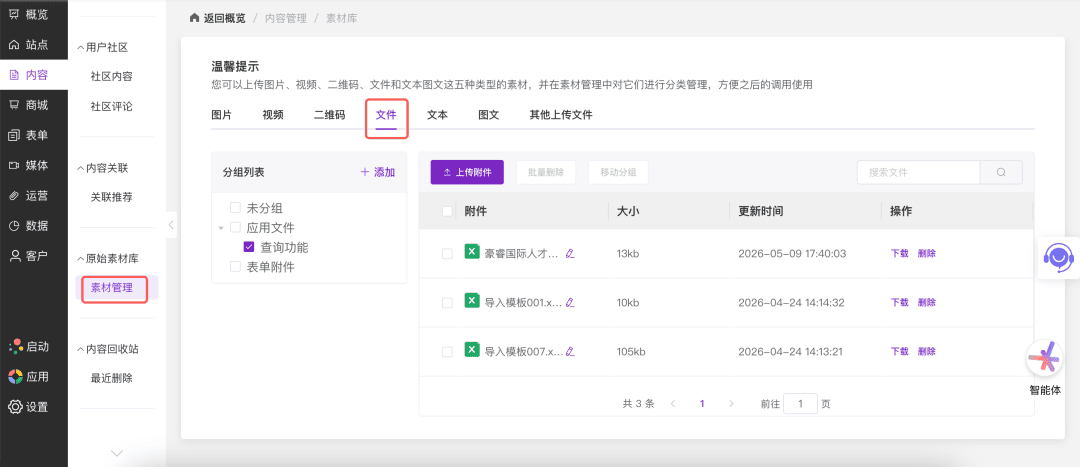Switch to the 文件 tab
Viewport: 1080px width, 467px height.
[386, 115]
